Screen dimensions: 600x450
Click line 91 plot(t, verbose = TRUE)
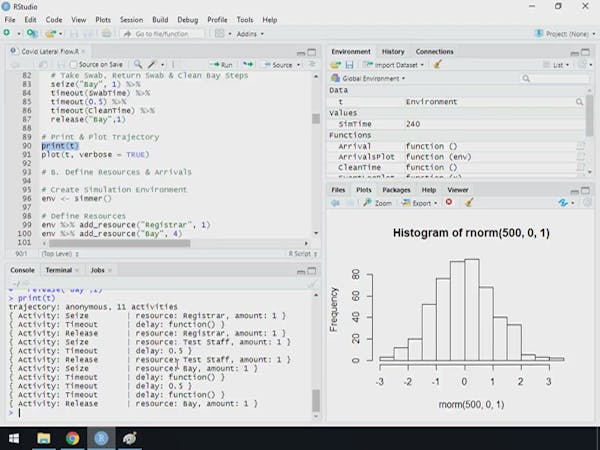tap(95, 155)
